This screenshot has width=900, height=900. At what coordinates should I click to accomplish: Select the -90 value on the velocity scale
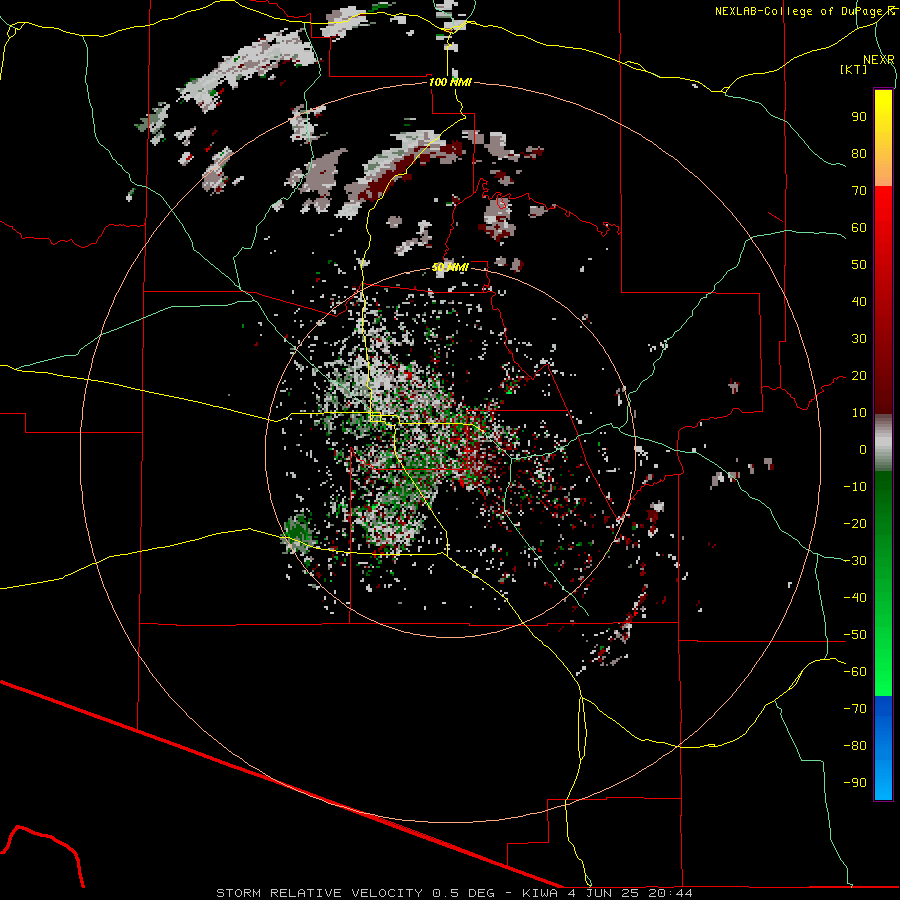click(855, 783)
